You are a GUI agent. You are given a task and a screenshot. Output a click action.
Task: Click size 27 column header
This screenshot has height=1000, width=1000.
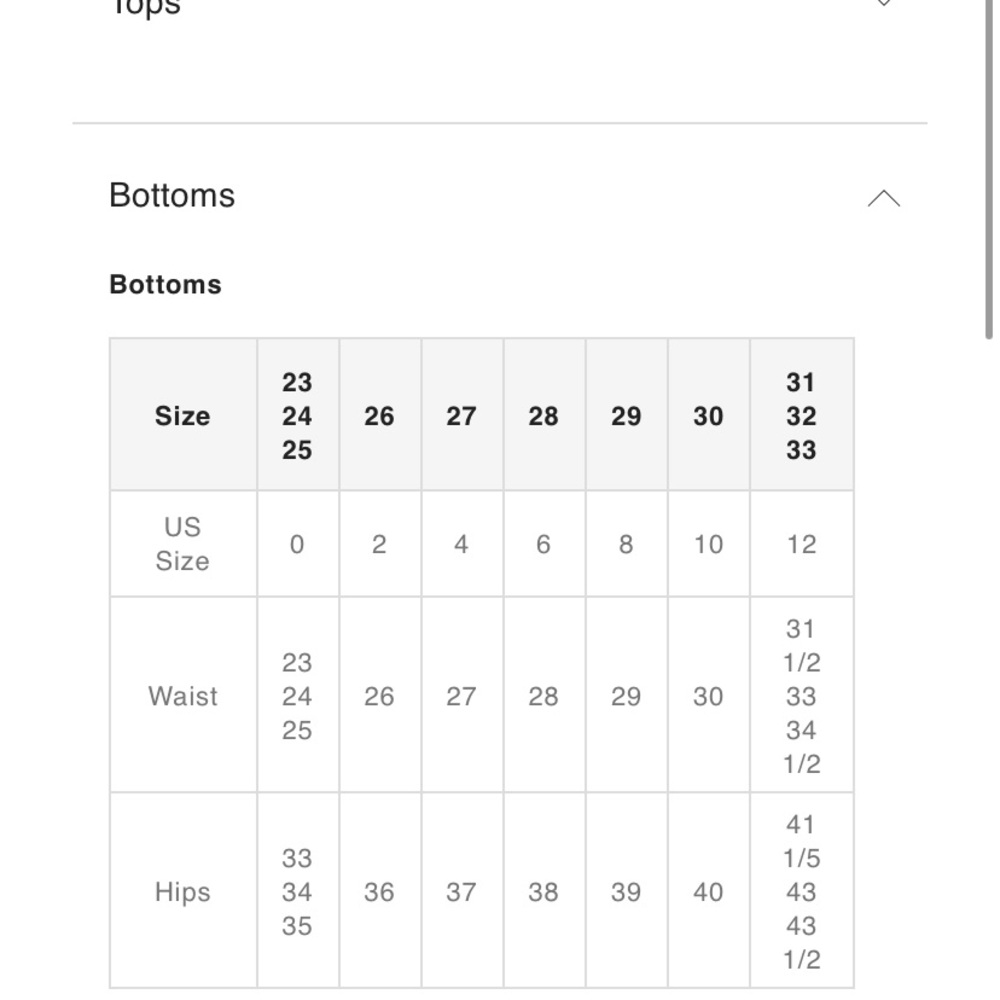[462, 415]
